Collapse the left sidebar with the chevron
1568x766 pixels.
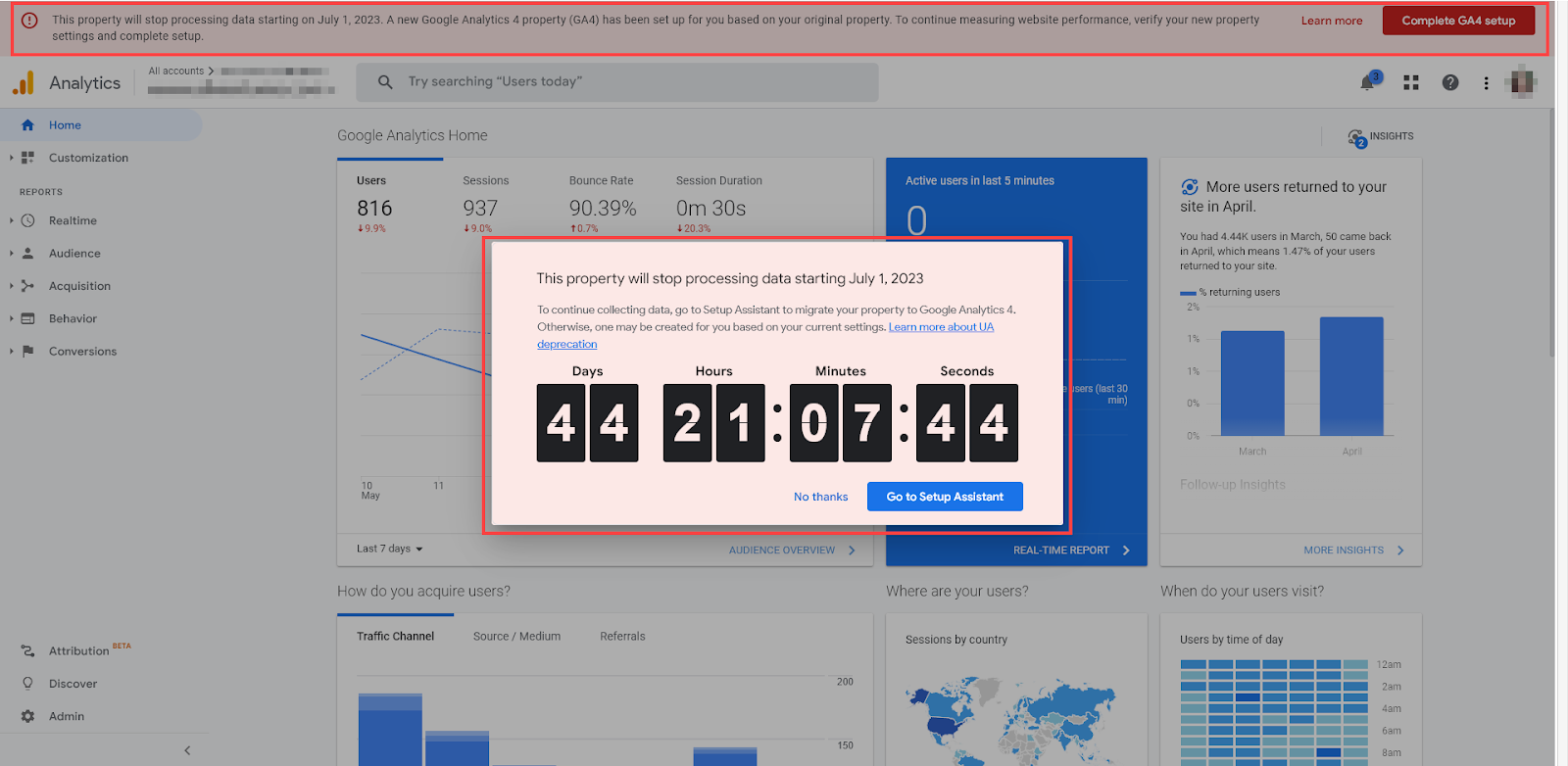187,750
